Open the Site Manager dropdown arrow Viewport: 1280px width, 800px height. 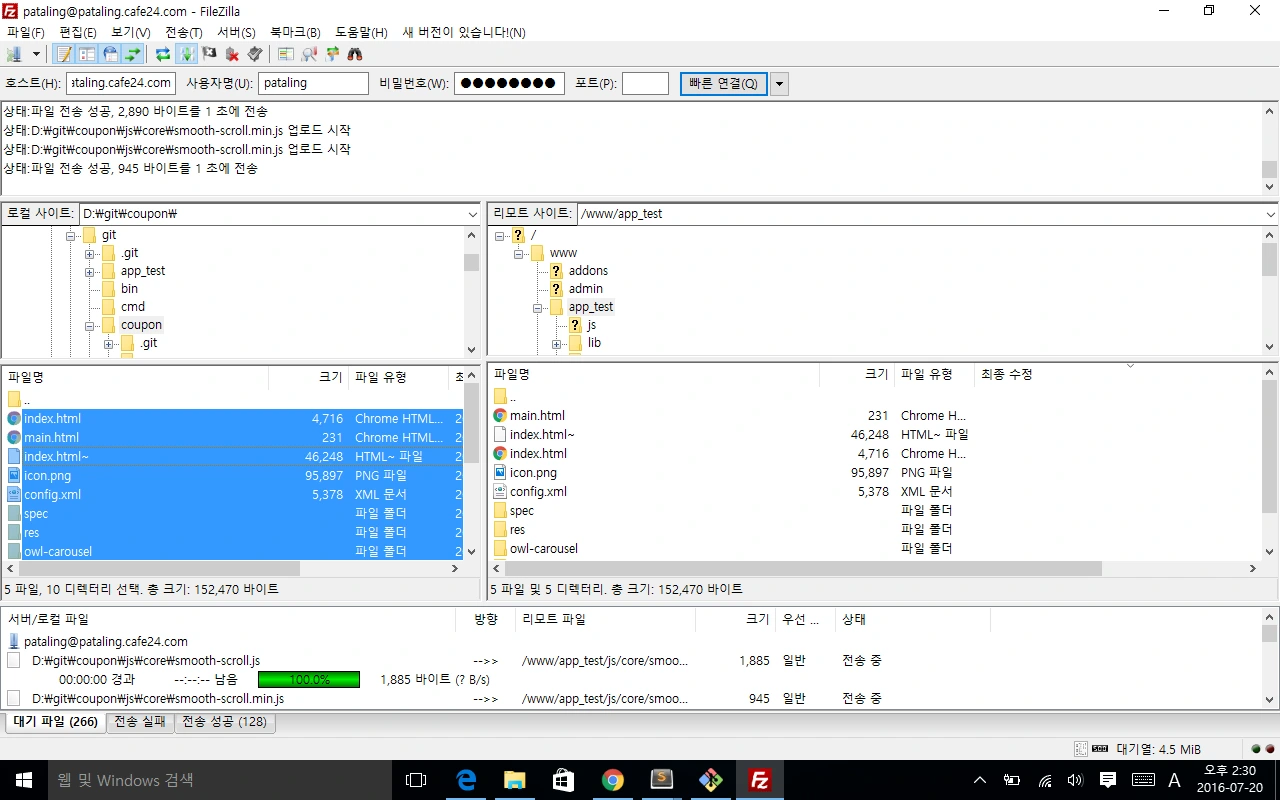[x=35, y=54]
